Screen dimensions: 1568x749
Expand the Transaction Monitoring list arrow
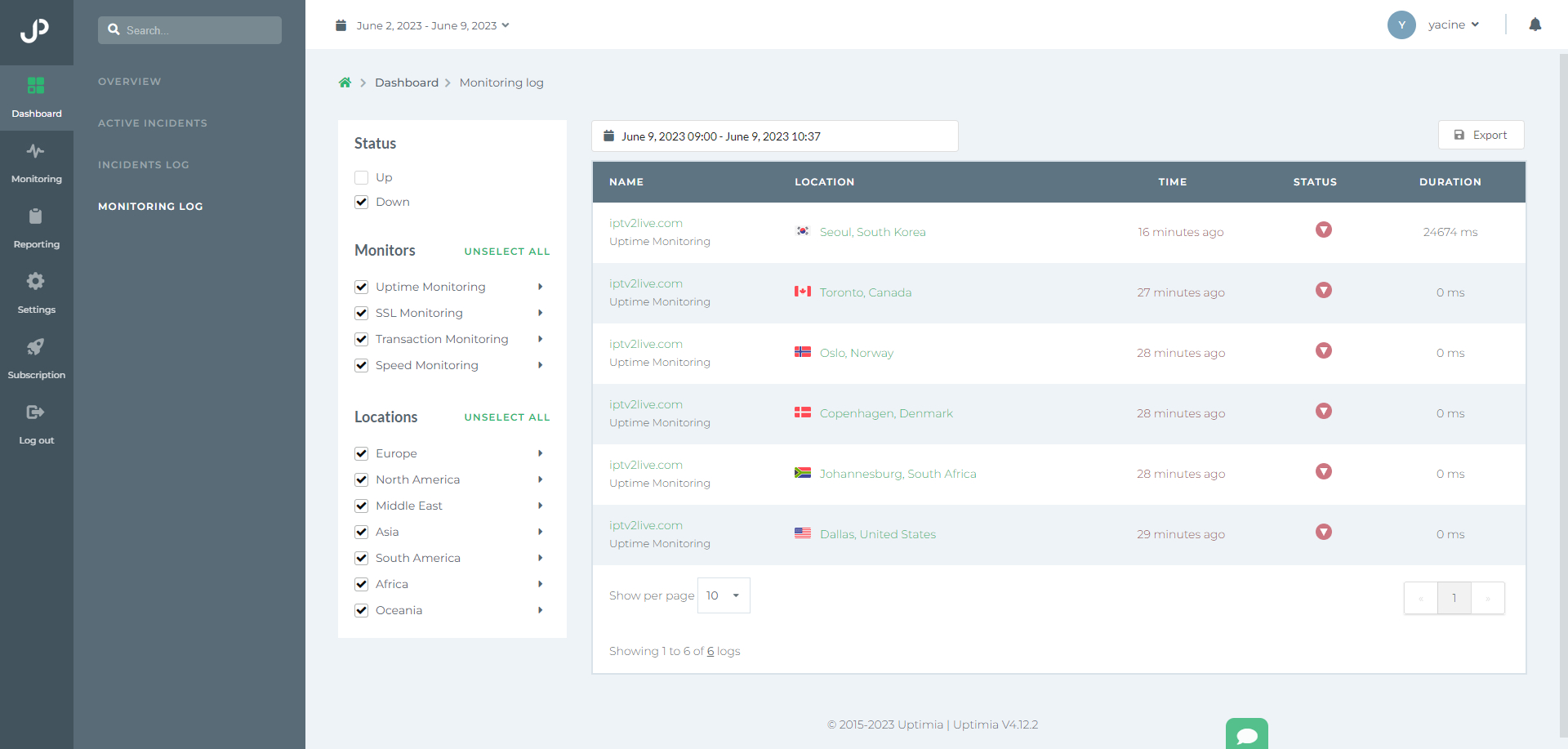pyautogui.click(x=540, y=339)
